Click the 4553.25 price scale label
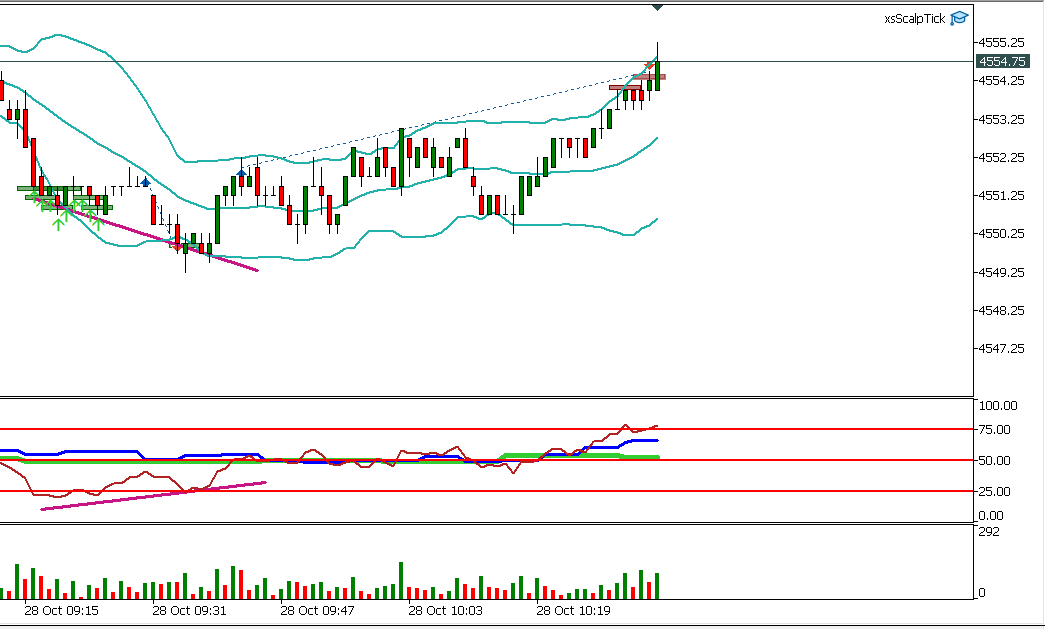 1001,119
